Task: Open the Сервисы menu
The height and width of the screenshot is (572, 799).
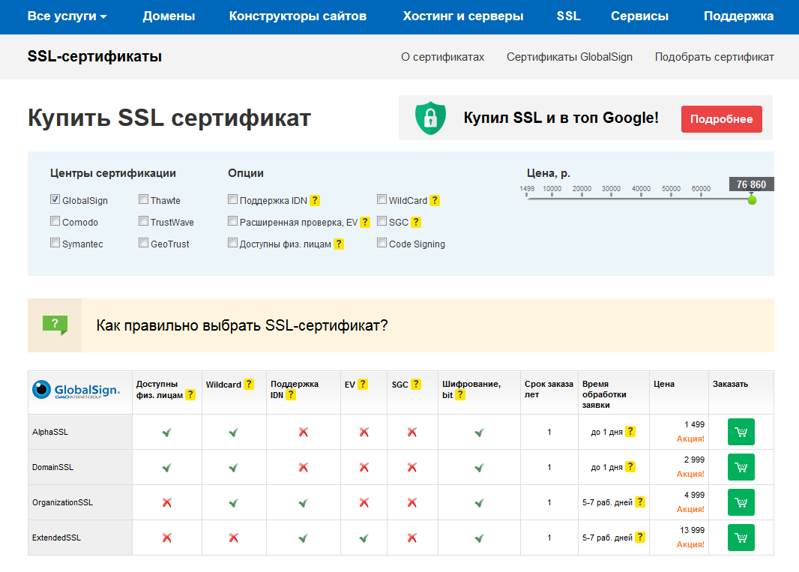Action: (x=640, y=16)
